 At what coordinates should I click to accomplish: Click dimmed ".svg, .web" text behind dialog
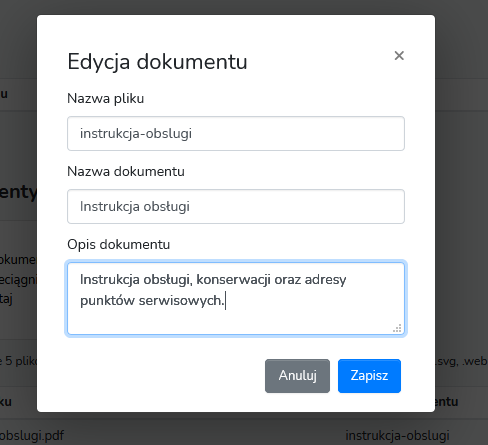[x=461, y=361]
